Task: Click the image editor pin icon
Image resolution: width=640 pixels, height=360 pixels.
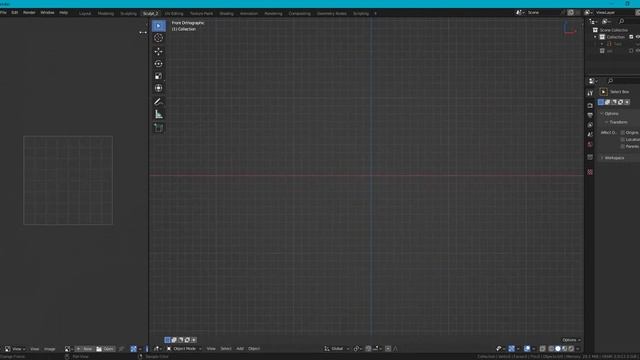Action: (x=121, y=349)
